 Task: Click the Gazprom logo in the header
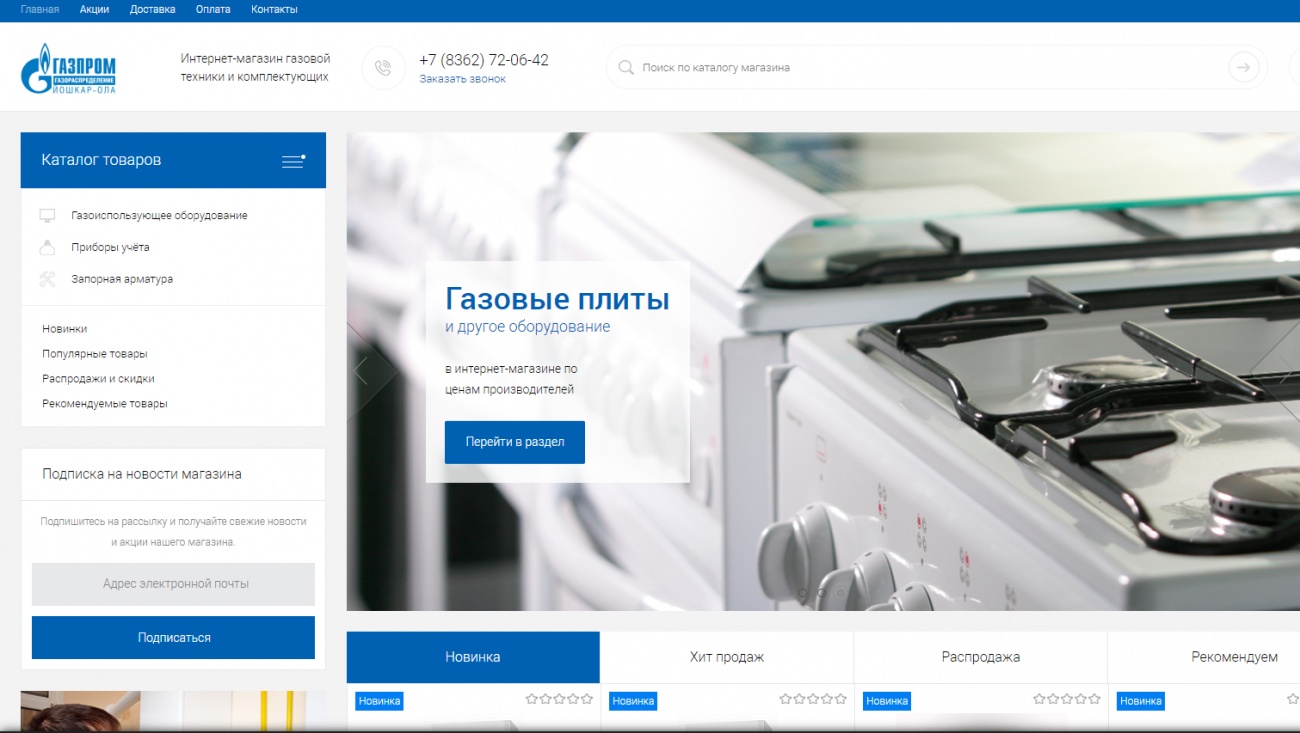tap(68, 68)
